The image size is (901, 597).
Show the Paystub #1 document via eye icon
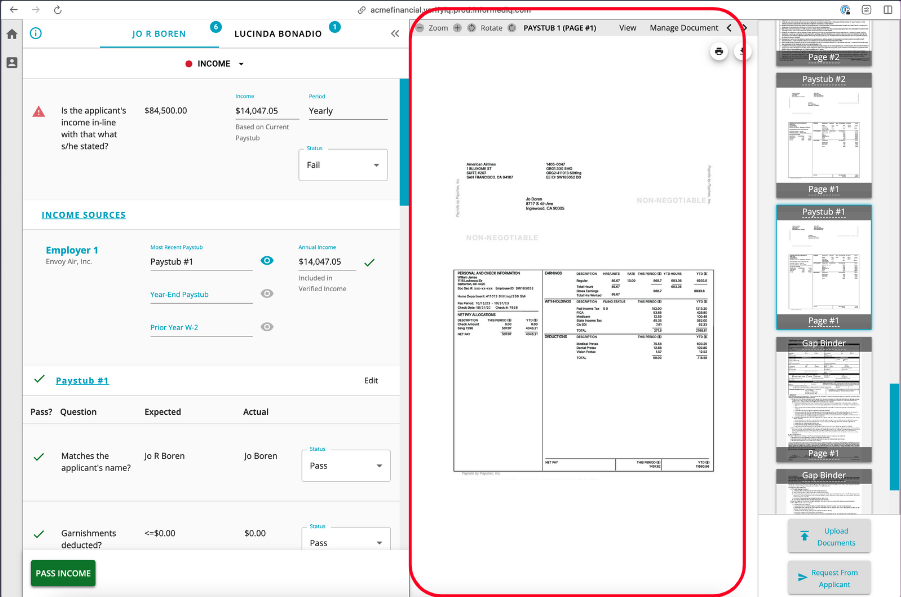[x=266, y=260]
